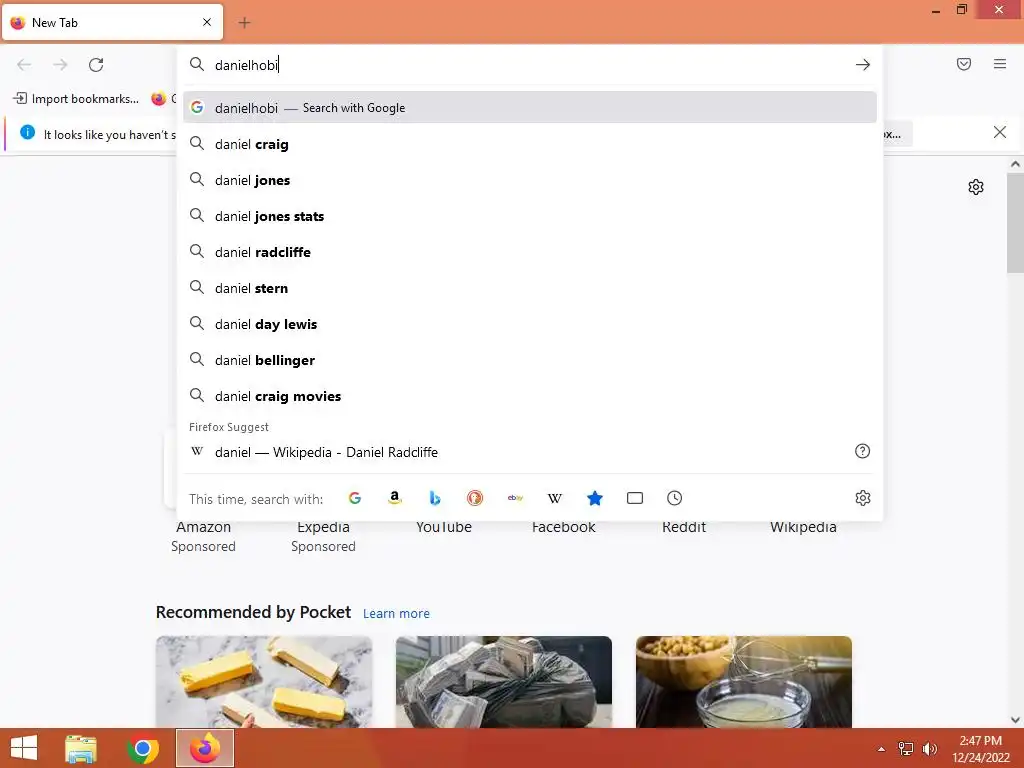Open the YouTube shortcut
This screenshot has height=768, width=1024.
pos(443,527)
